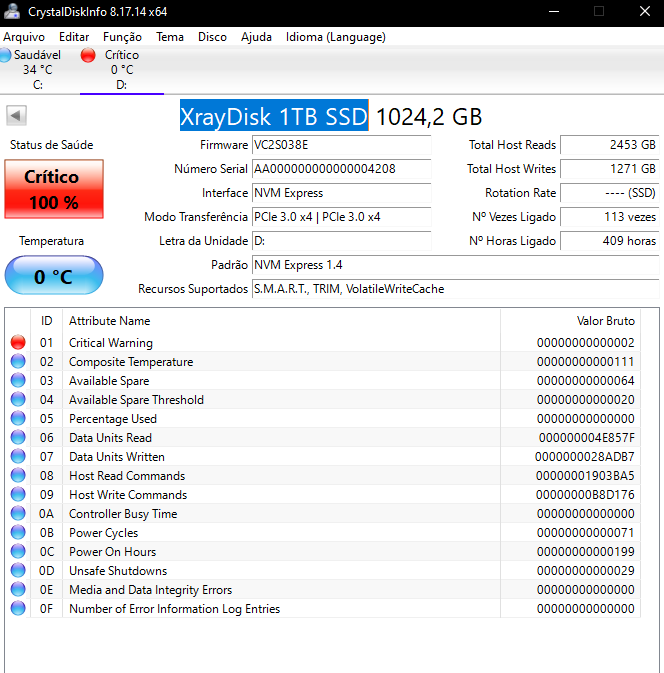Click the ID column header

[46, 321]
